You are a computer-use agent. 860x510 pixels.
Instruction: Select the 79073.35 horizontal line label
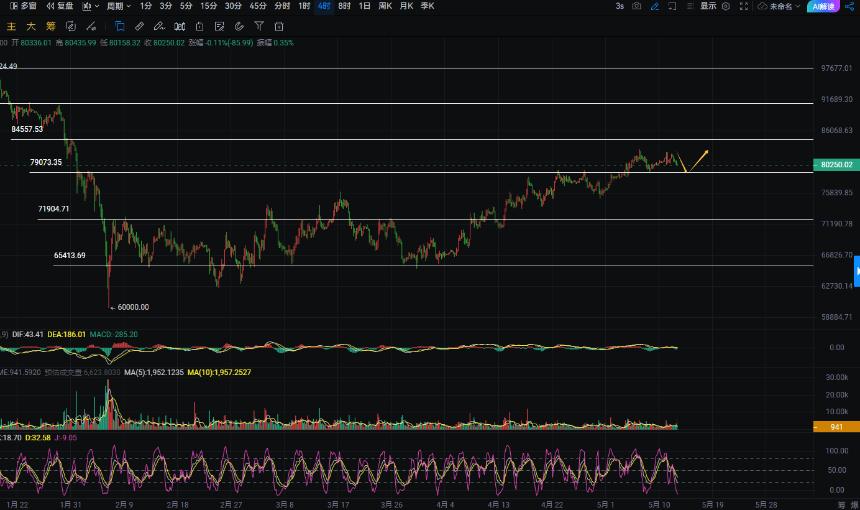46,162
